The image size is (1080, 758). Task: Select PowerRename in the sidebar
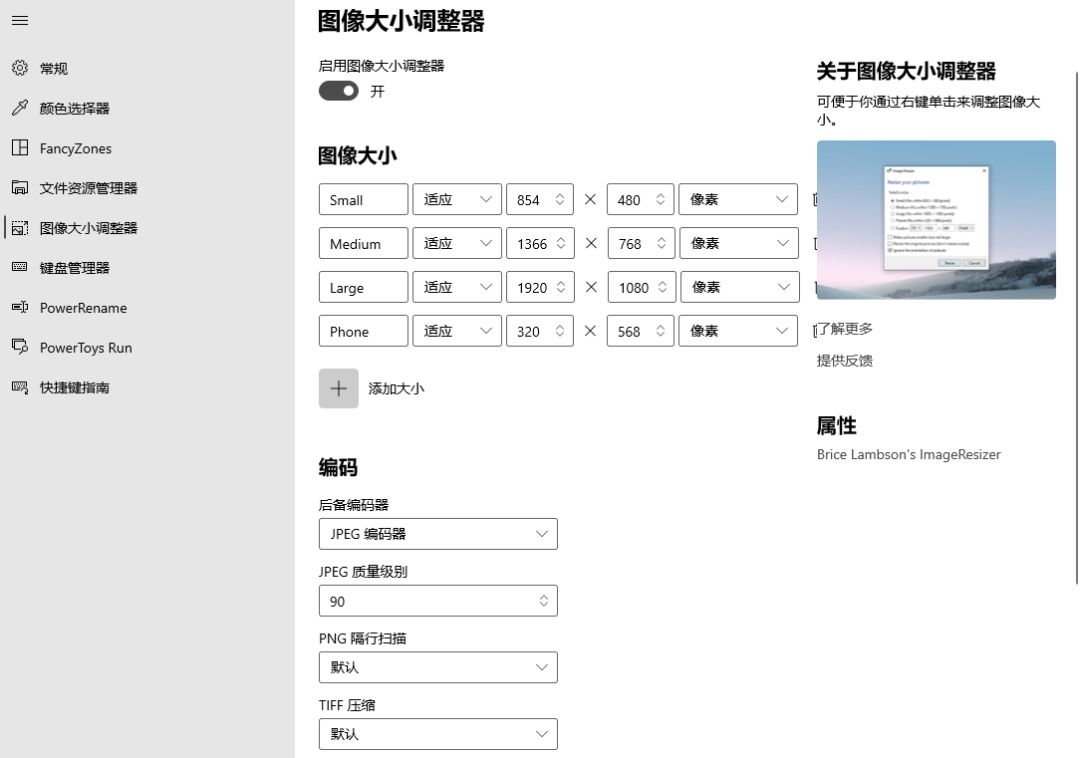pyautogui.click(x=86, y=308)
